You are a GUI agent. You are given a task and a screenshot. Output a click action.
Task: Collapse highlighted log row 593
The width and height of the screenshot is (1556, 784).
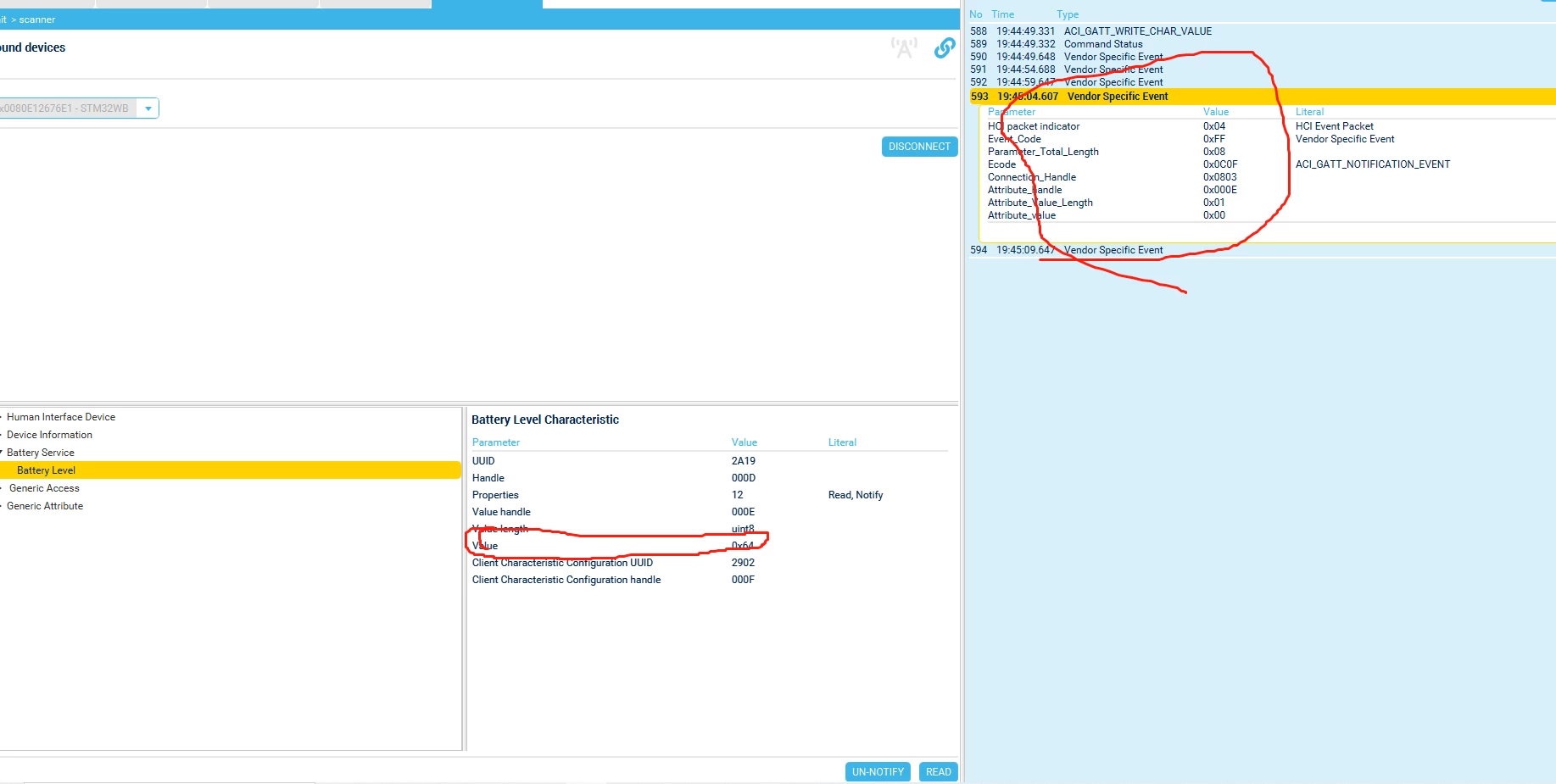point(1262,97)
